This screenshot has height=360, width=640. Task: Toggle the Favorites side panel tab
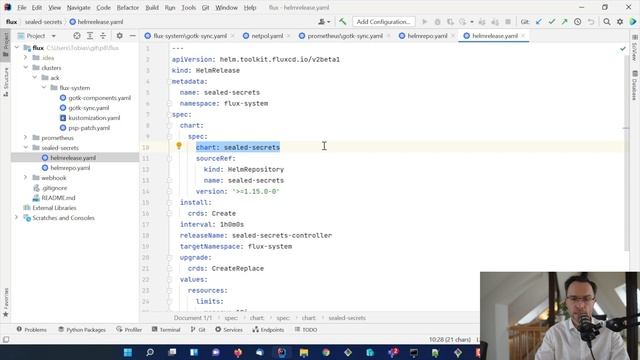tap(6, 302)
